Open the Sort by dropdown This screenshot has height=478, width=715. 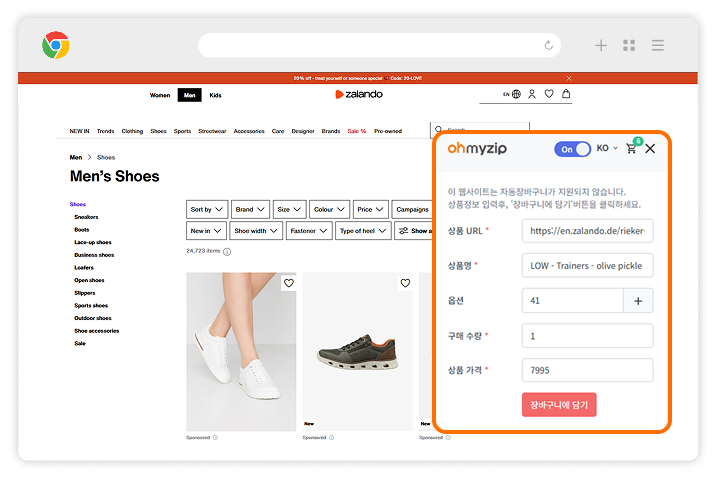click(x=207, y=210)
